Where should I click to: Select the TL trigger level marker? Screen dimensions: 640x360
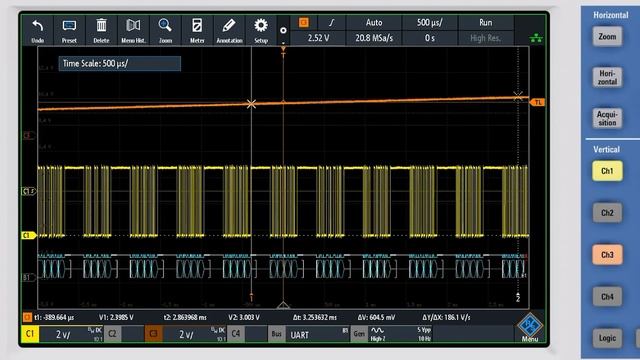[x=537, y=102]
